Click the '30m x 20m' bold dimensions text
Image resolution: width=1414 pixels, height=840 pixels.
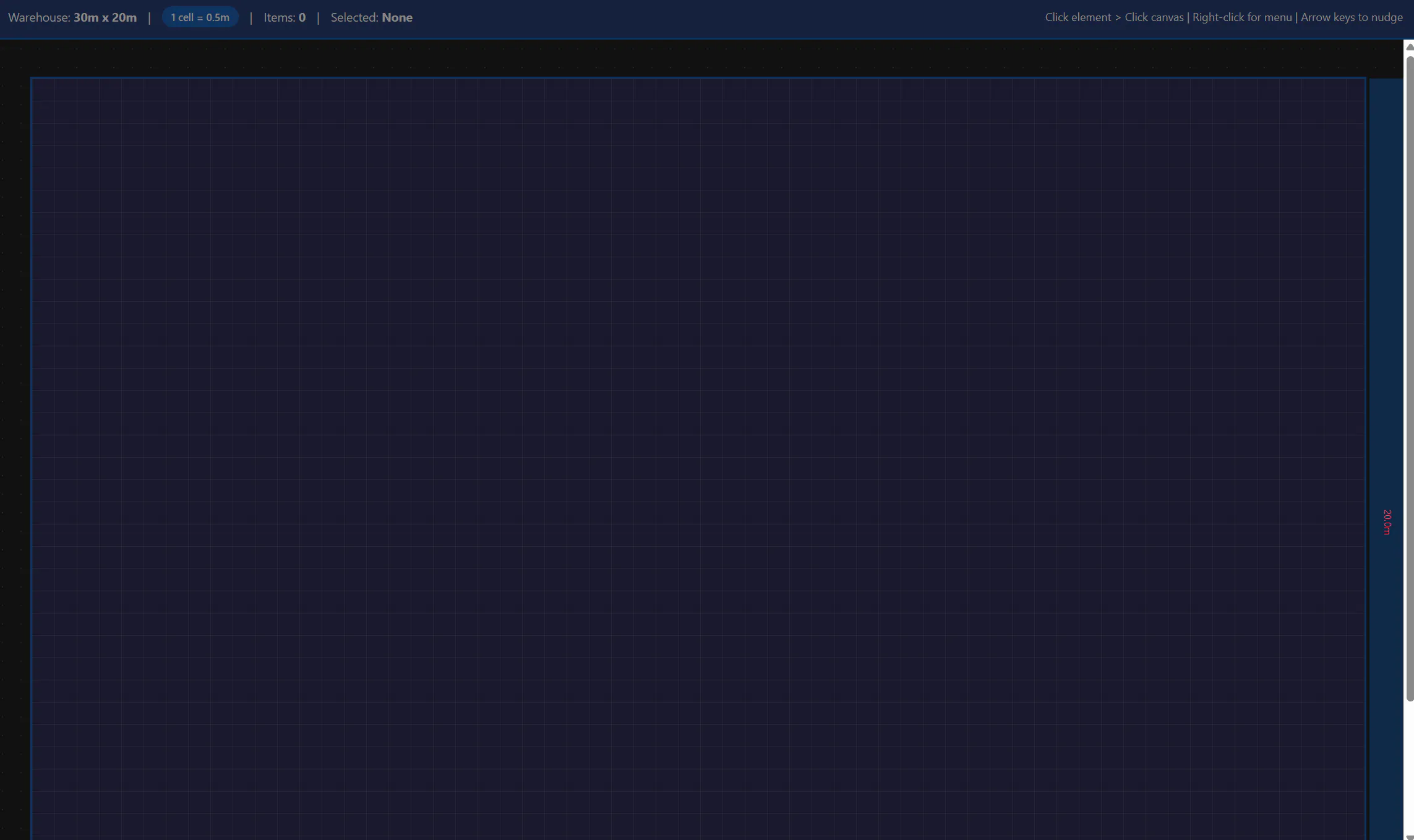click(x=105, y=17)
